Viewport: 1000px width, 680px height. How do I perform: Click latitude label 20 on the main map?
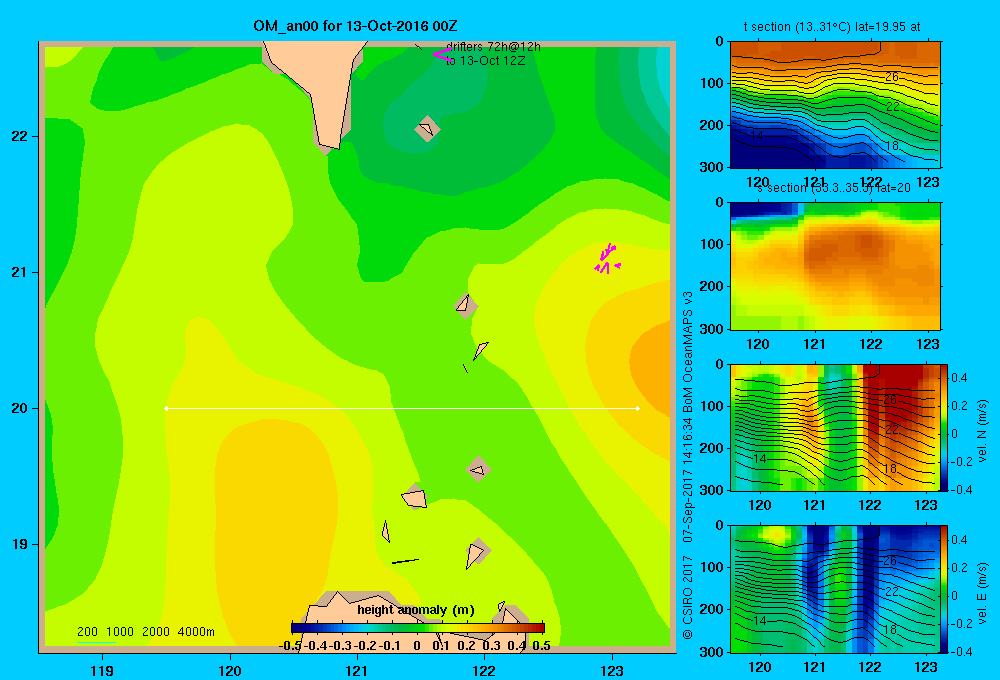20,408
